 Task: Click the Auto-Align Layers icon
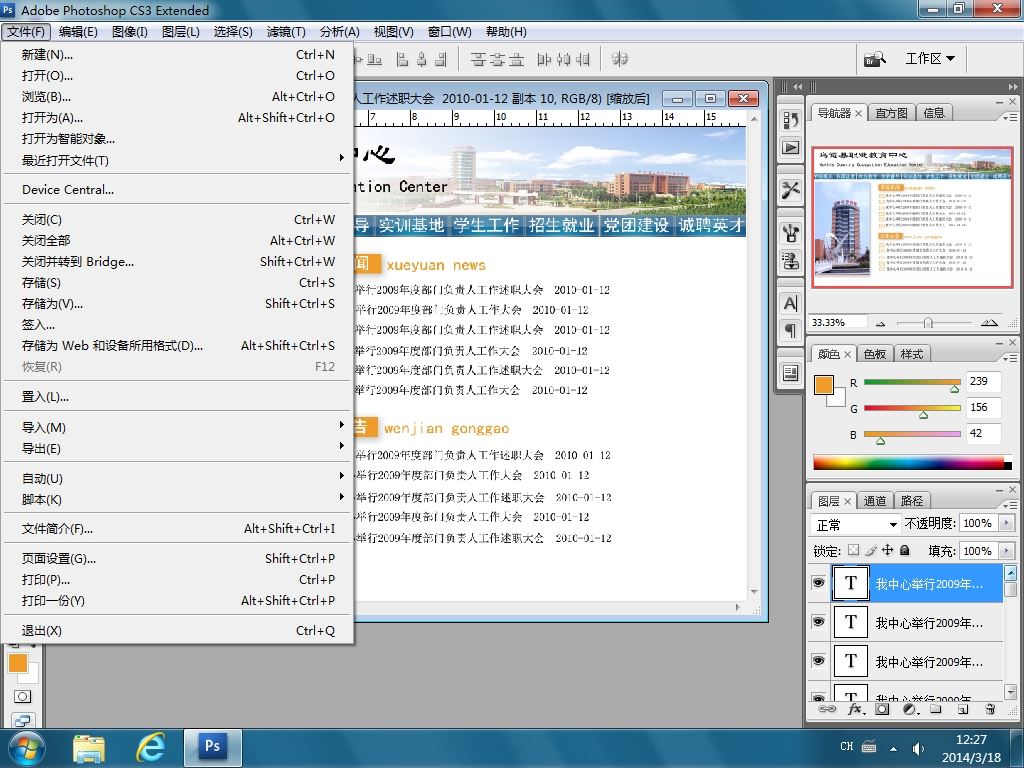pos(620,59)
